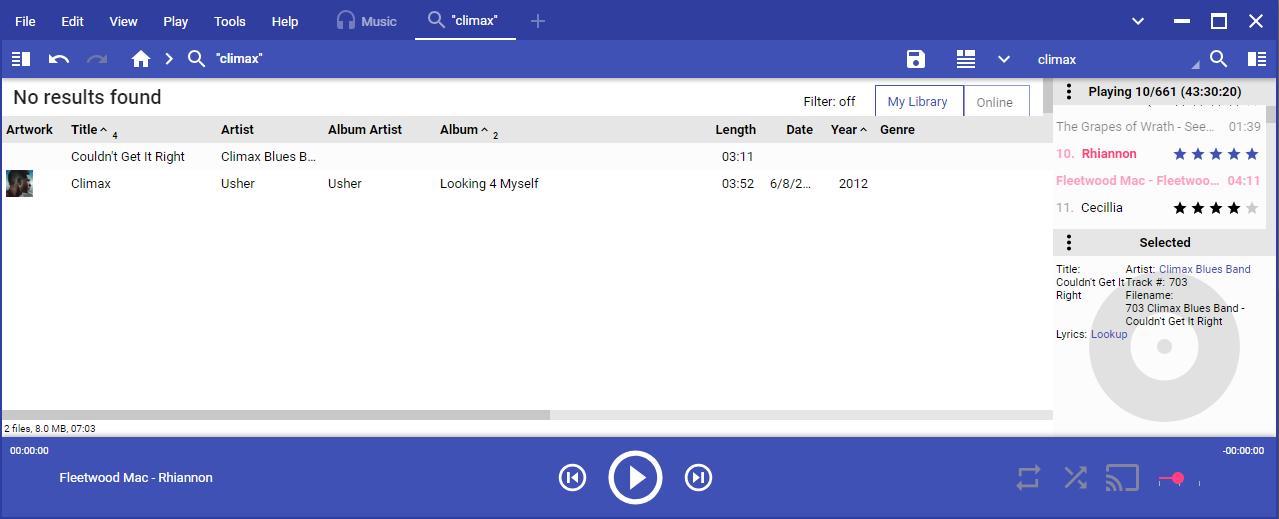Adjust the volume slider

(x=1177, y=479)
